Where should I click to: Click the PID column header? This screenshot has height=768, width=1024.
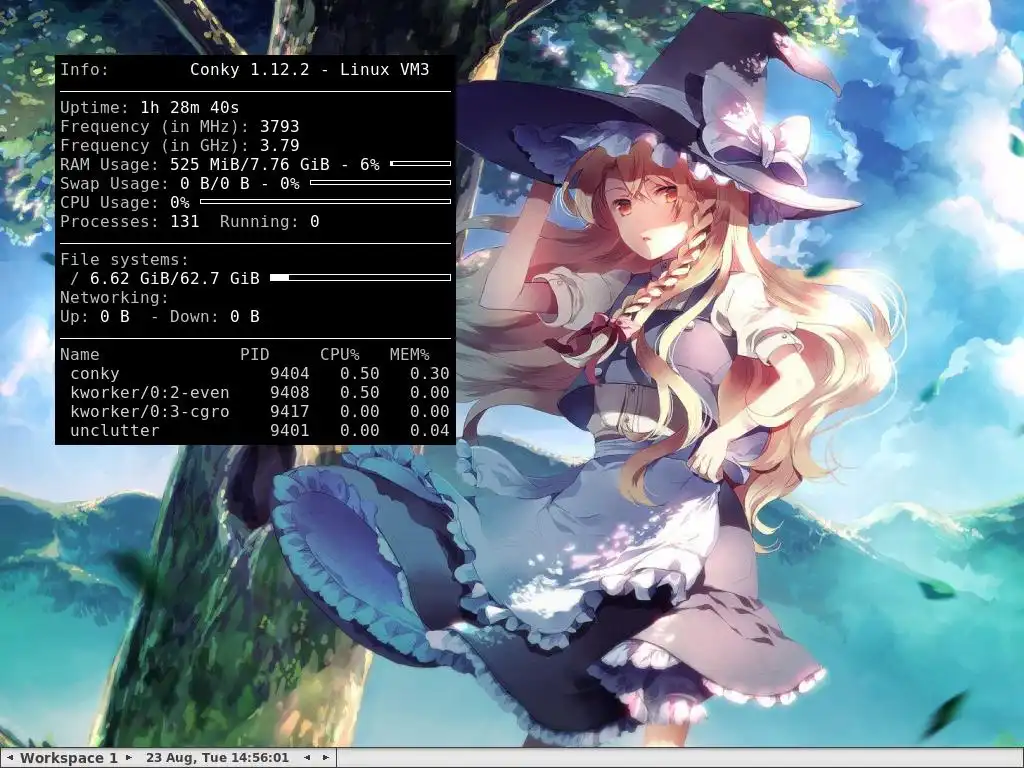[x=255, y=354]
